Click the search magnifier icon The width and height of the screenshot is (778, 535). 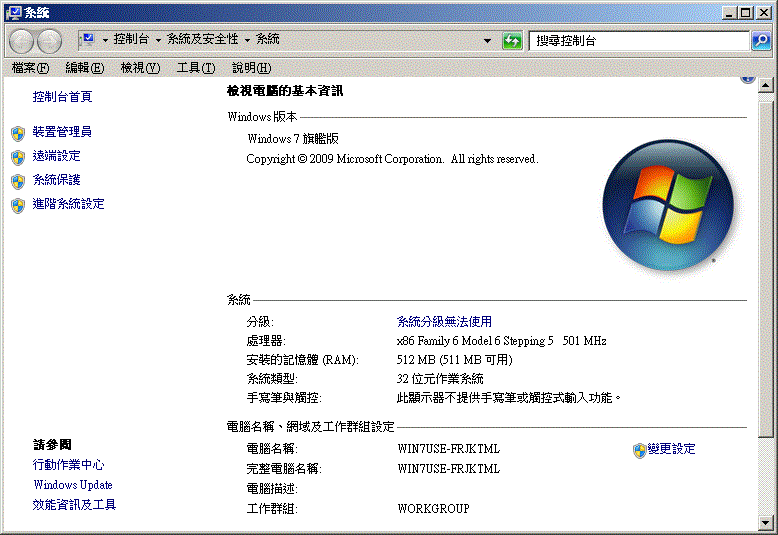761,41
